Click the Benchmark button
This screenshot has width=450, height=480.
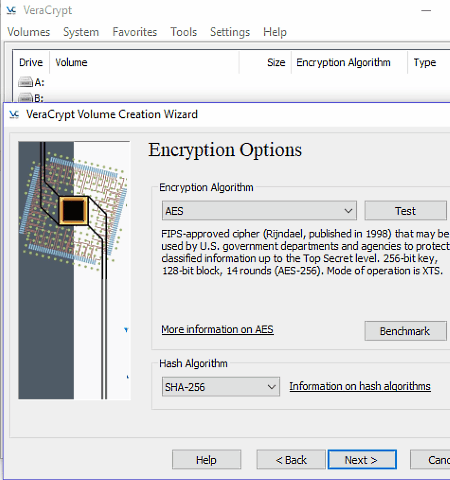(x=405, y=331)
